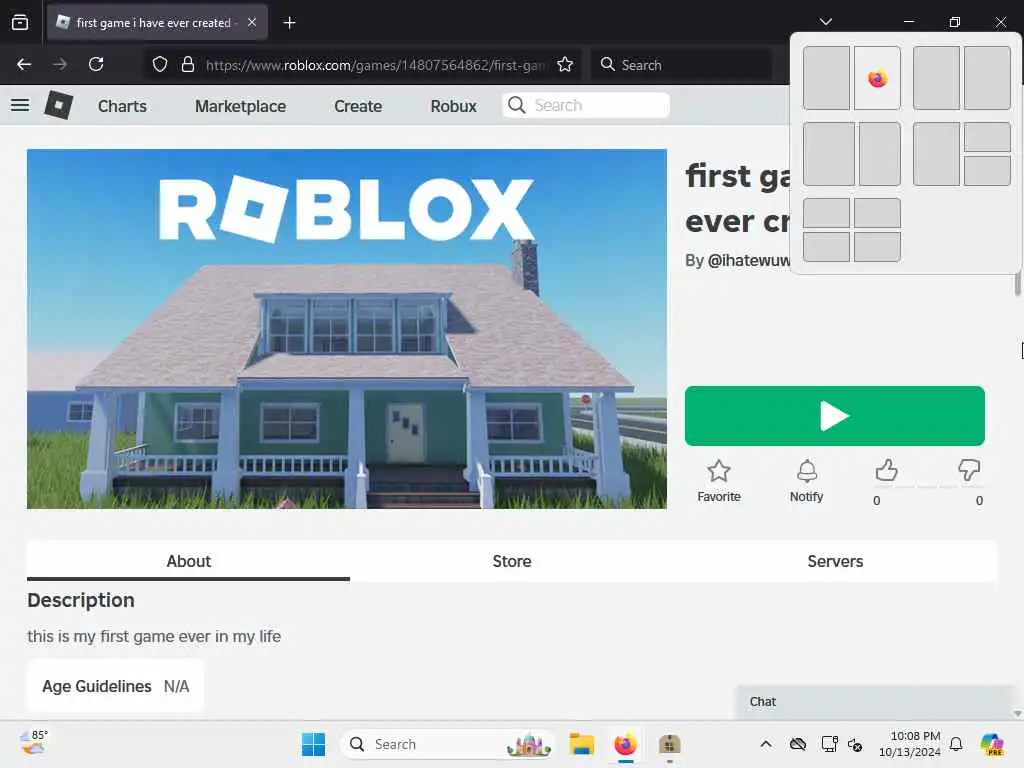This screenshot has height=768, width=1024.
Task: Give the game a thumbs up
Action: (886, 470)
